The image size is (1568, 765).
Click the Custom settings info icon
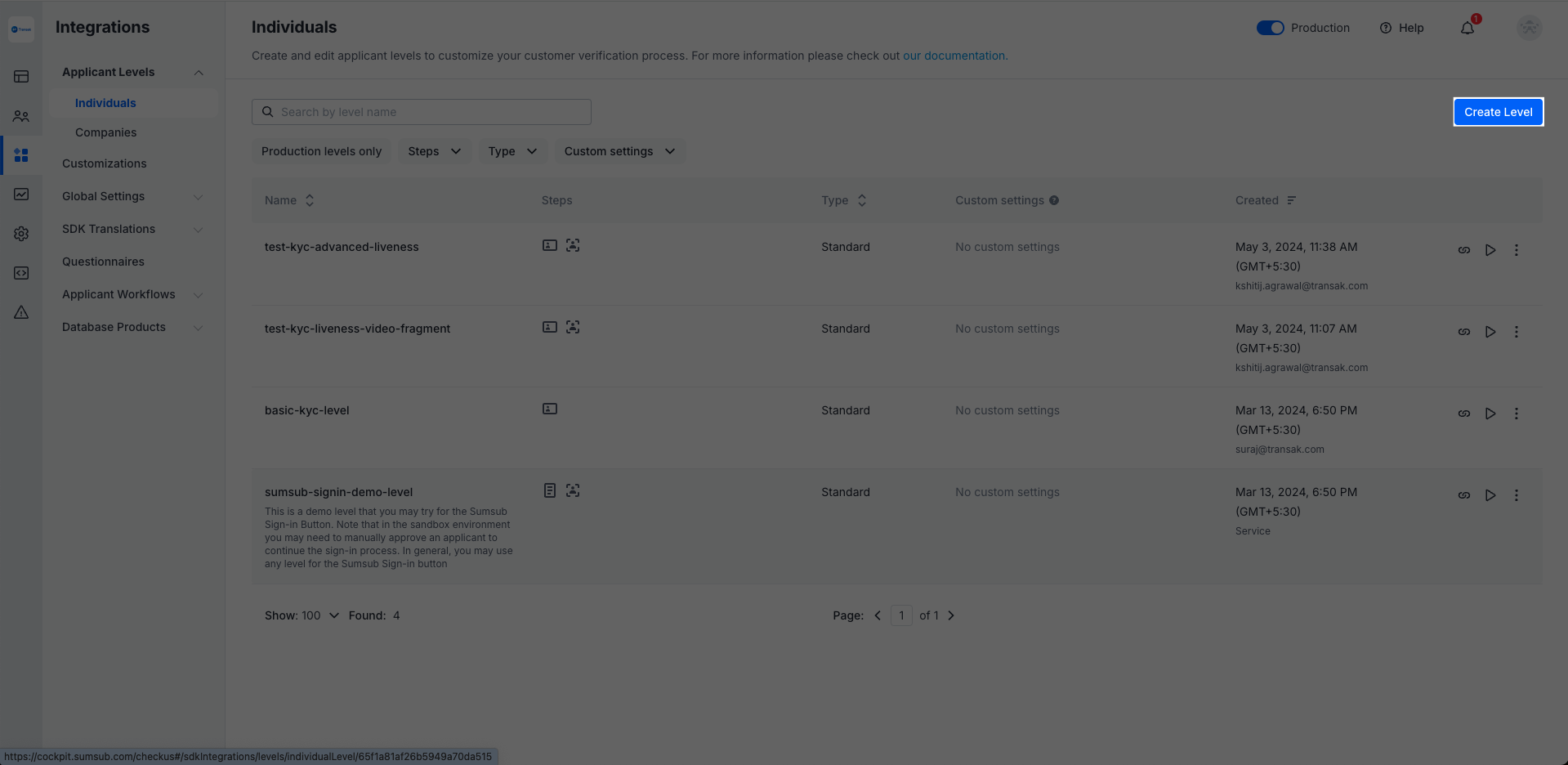[x=1054, y=200]
